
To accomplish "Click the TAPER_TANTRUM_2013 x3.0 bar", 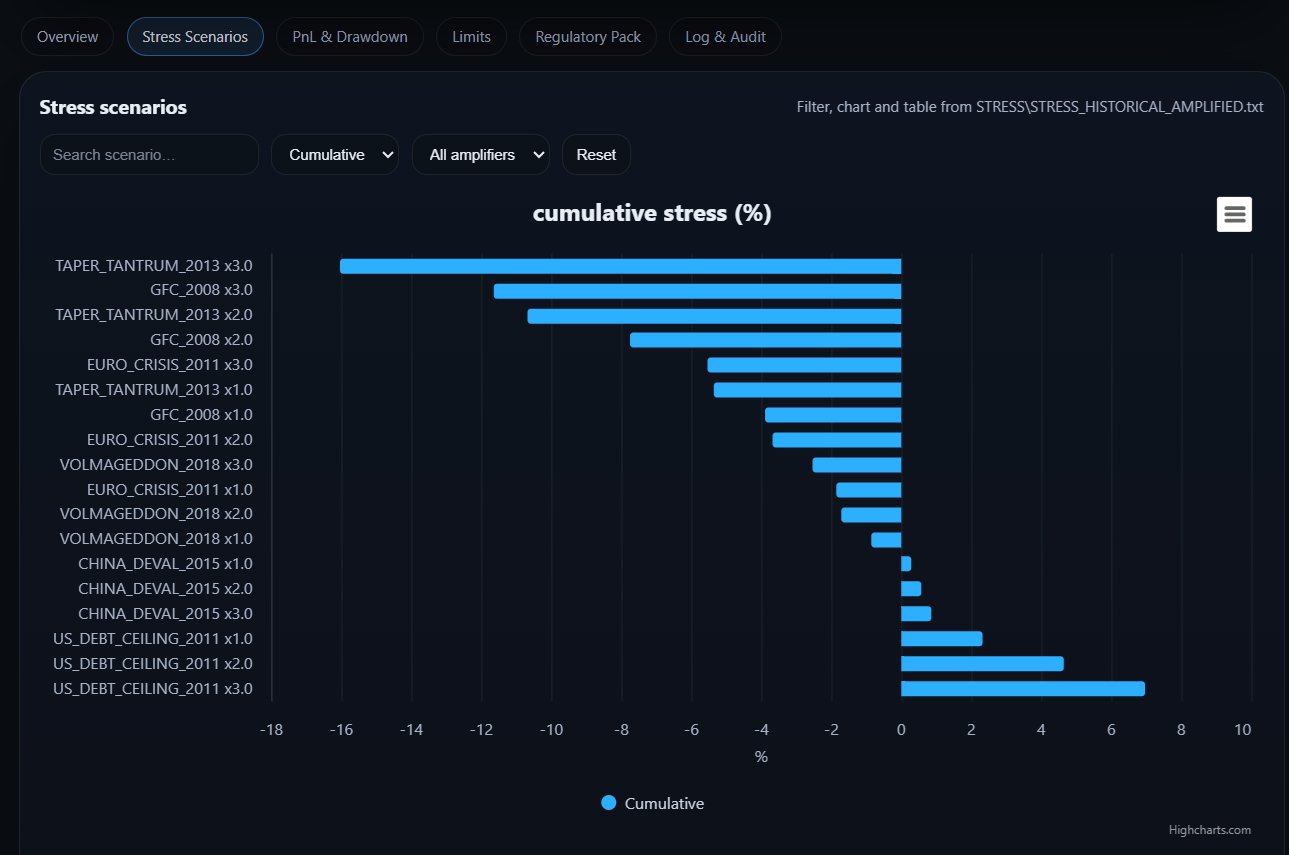I will tap(620, 266).
